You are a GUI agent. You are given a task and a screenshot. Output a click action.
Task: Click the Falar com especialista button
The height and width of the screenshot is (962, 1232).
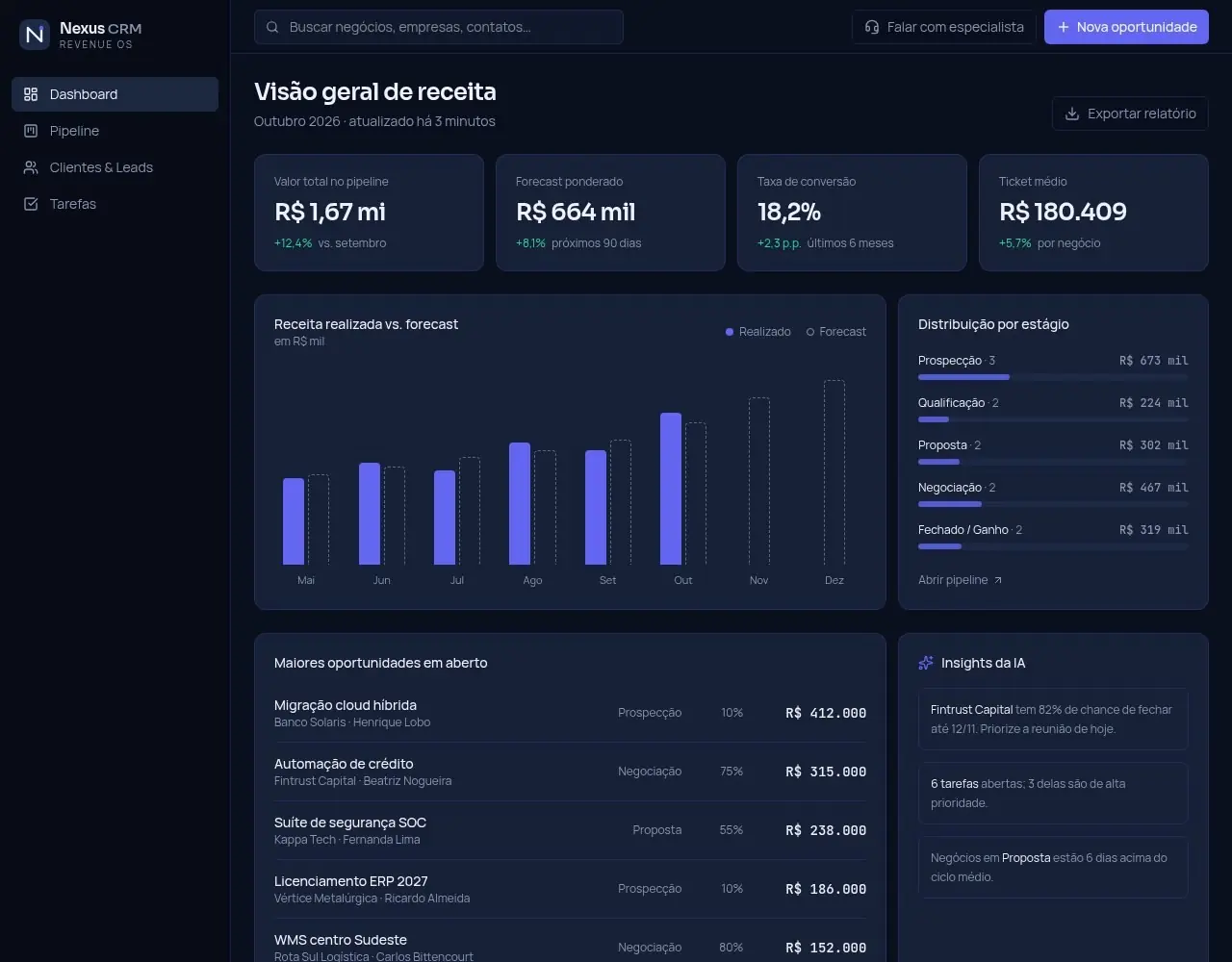[943, 27]
